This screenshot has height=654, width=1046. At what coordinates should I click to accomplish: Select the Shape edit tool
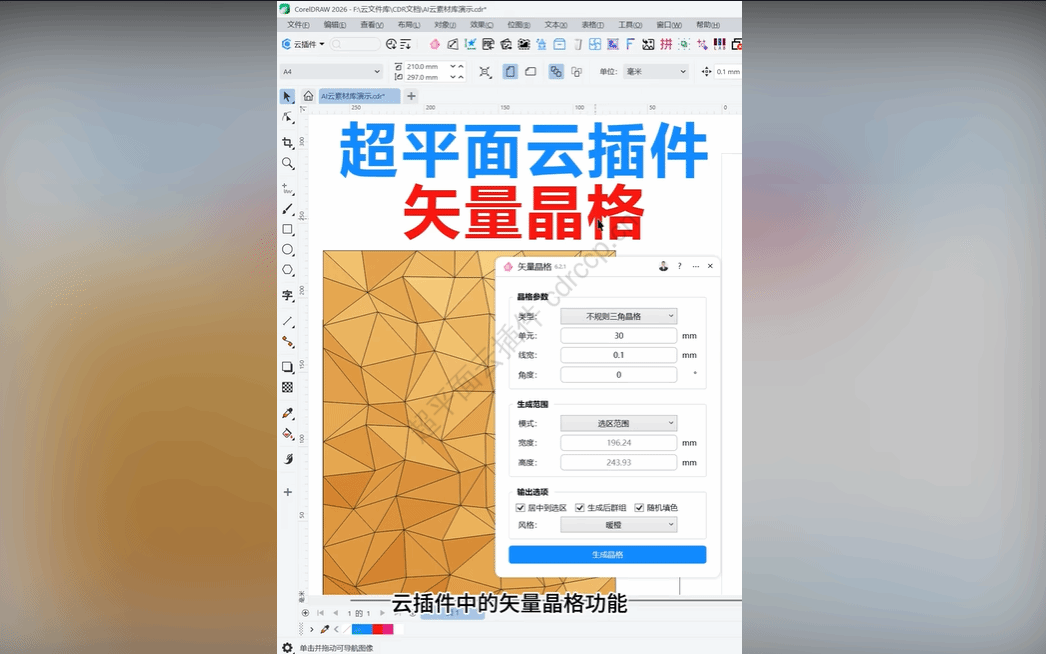288,117
